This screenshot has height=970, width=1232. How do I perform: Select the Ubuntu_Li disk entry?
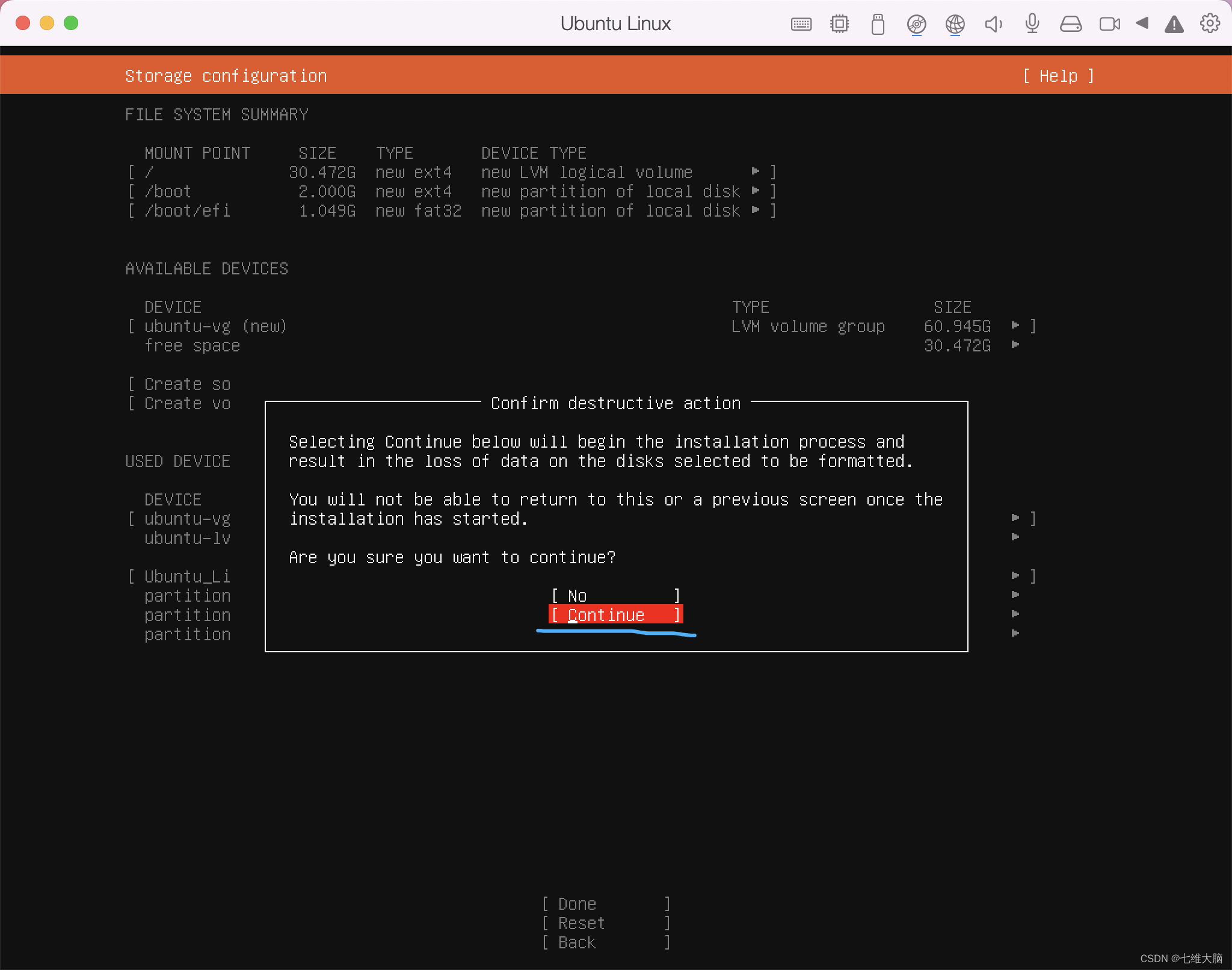[187, 576]
